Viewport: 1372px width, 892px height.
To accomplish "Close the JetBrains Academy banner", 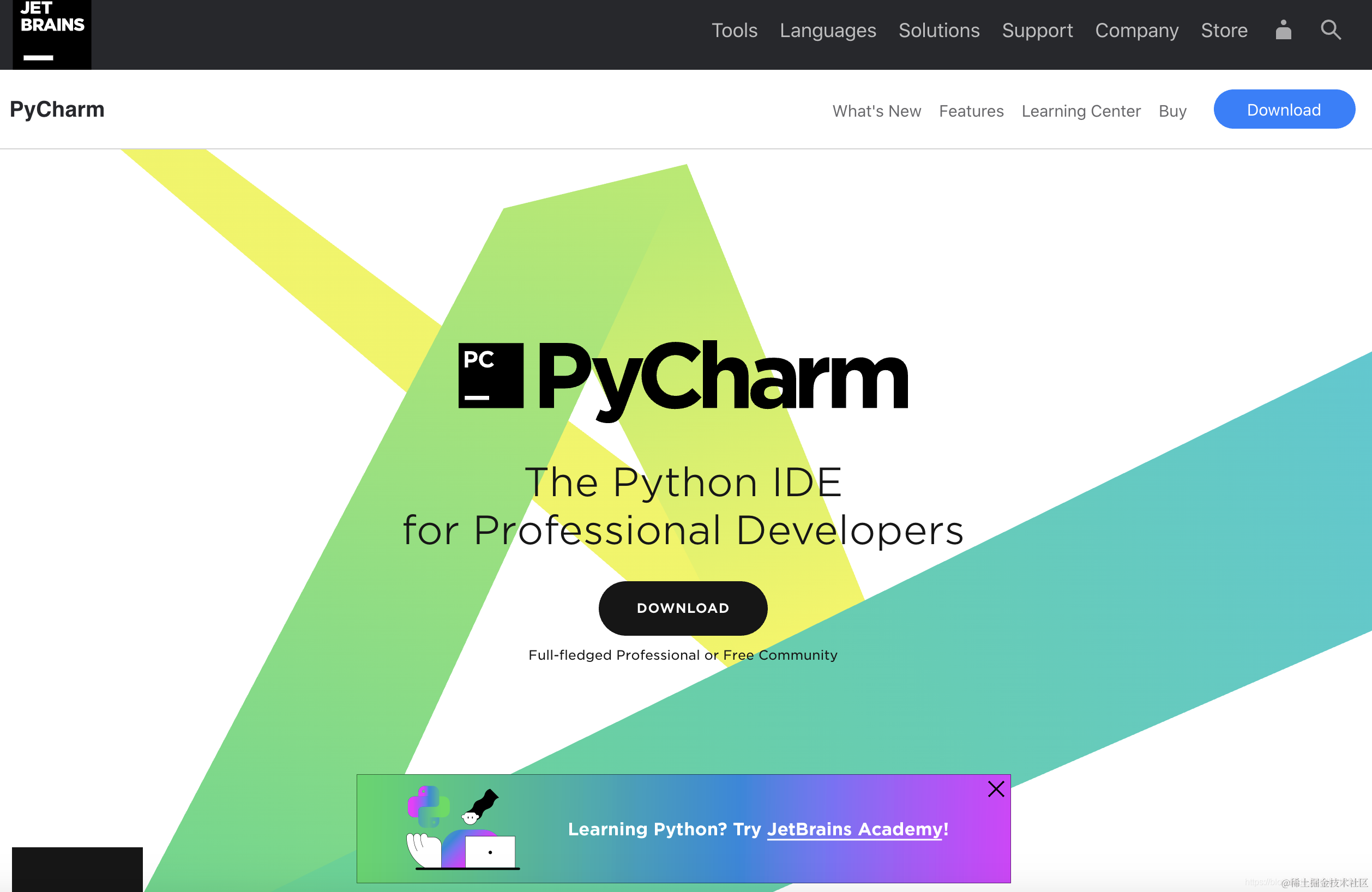I will [996, 789].
